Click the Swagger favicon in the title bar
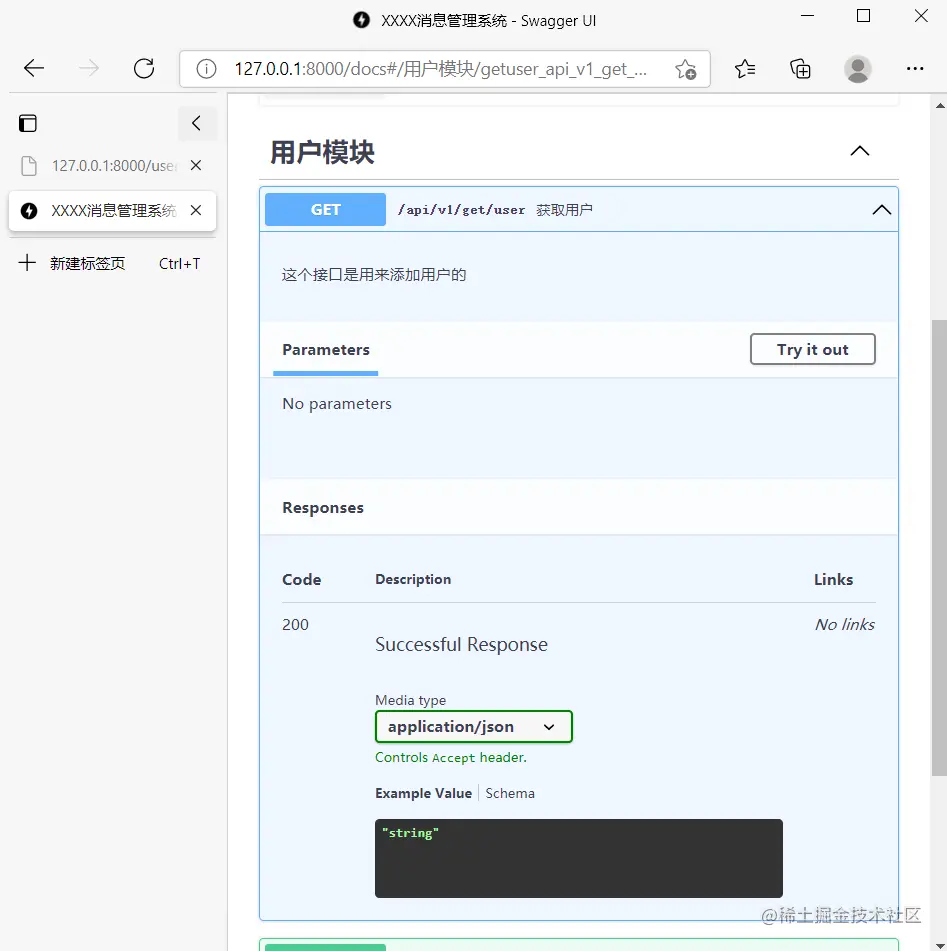947x951 pixels. (361, 20)
